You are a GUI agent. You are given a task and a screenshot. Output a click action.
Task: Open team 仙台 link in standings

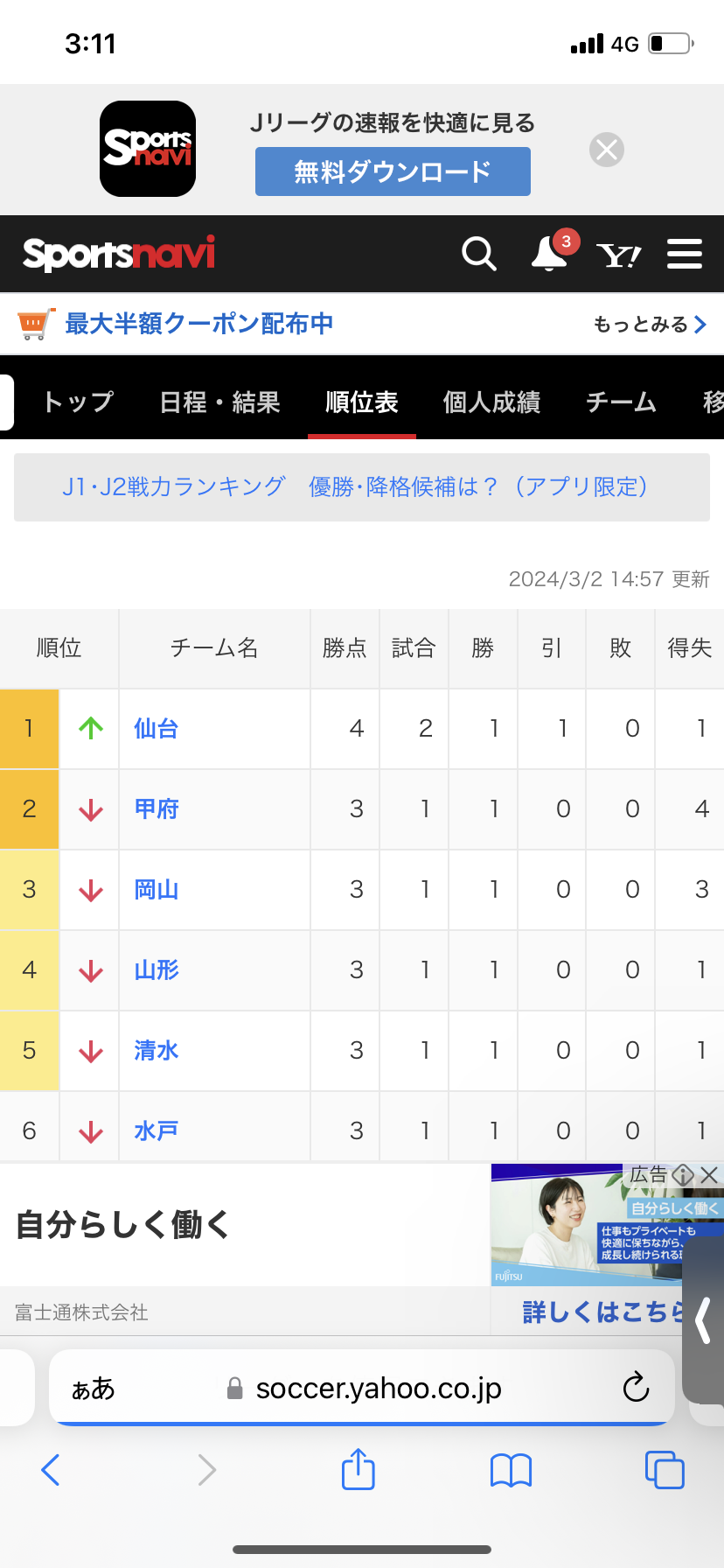(x=157, y=729)
